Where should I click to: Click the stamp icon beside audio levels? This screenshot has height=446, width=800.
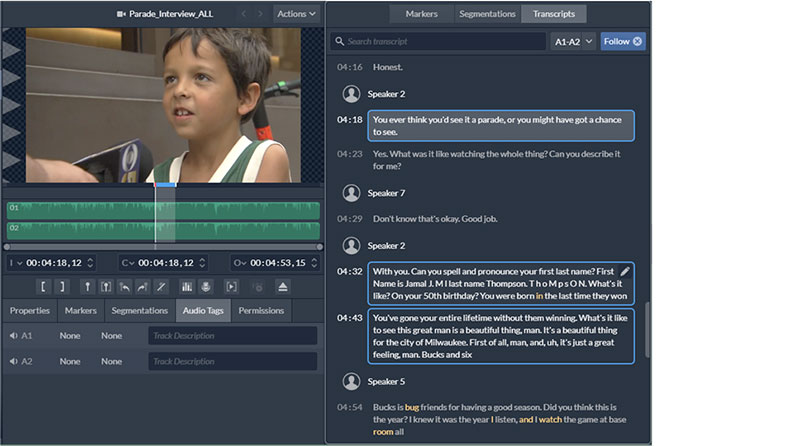click(x=206, y=287)
